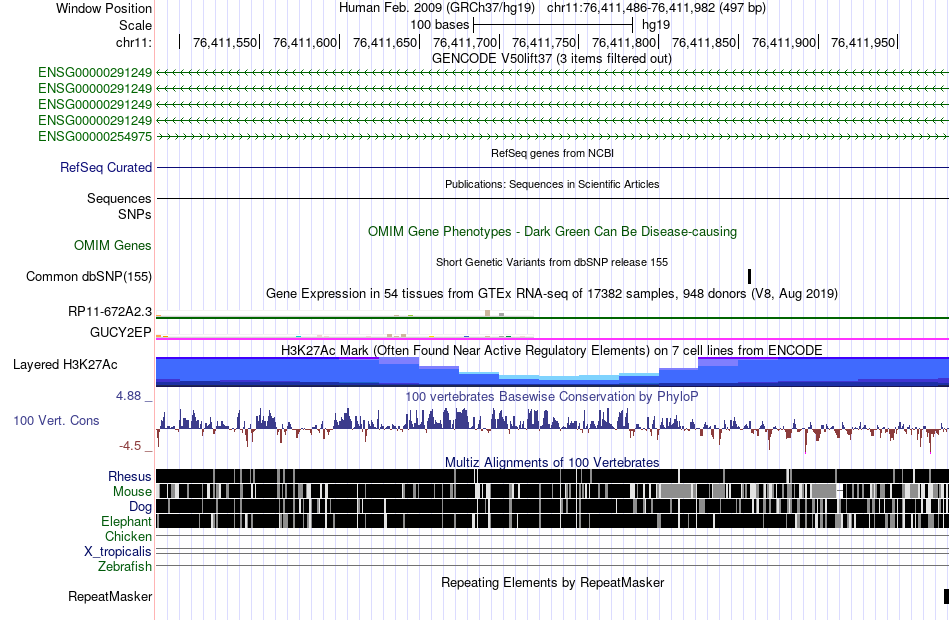The image size is (950, 620).
Task: Click the blue H3K27Ac signal graph
Action: tap(552, 372)
